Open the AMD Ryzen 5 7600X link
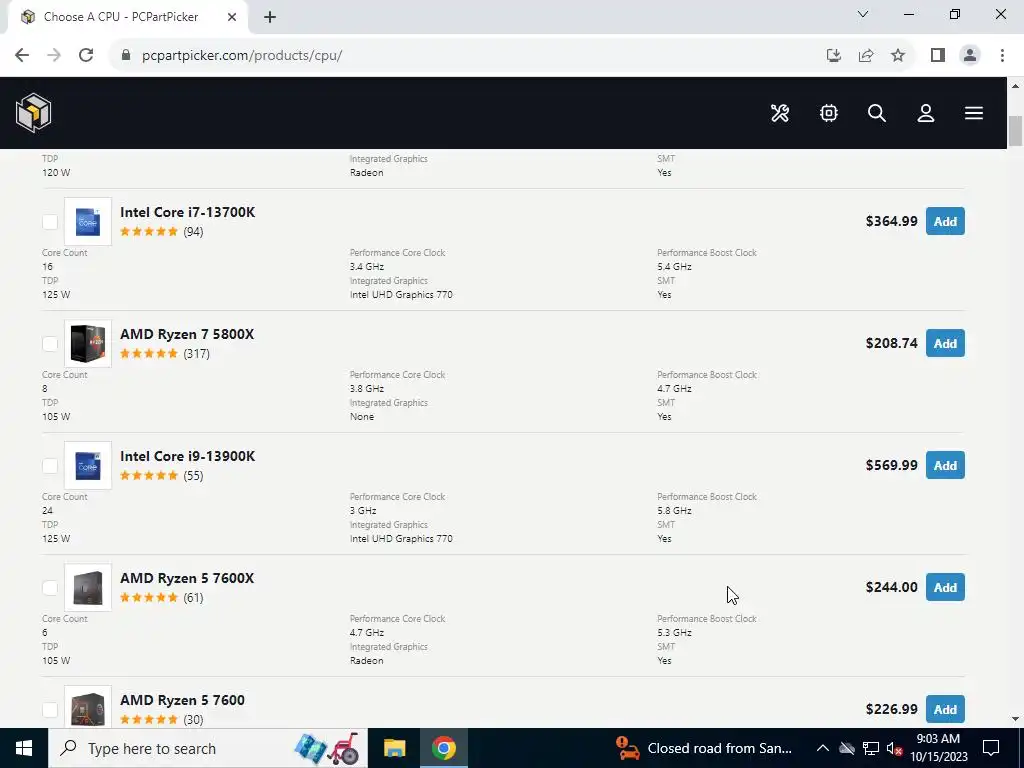The width and height of the screenshot is (1024, 768). pyautogui.click(x=187, y=579)
